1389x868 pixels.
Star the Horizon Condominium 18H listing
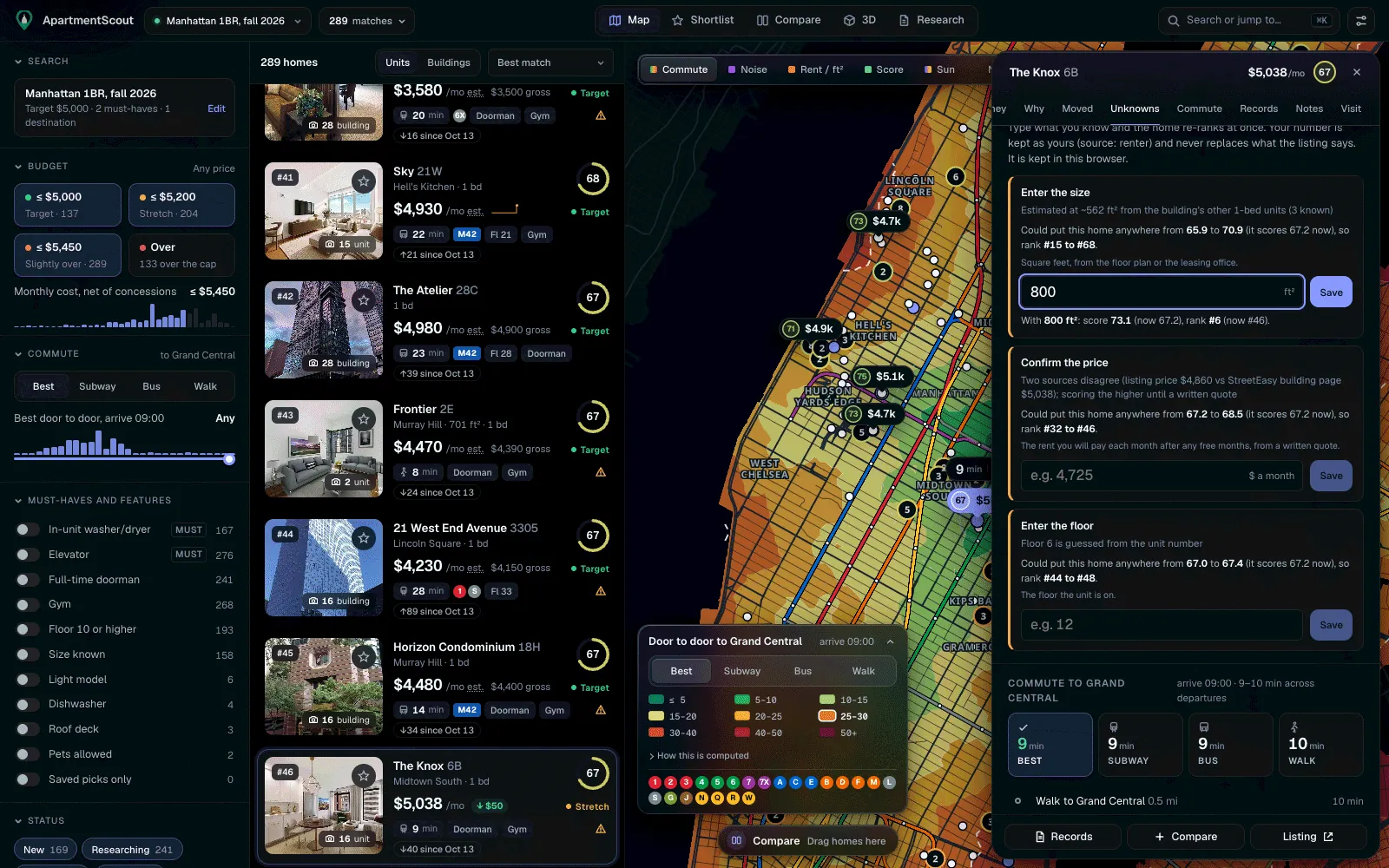[x=364, y=656]
